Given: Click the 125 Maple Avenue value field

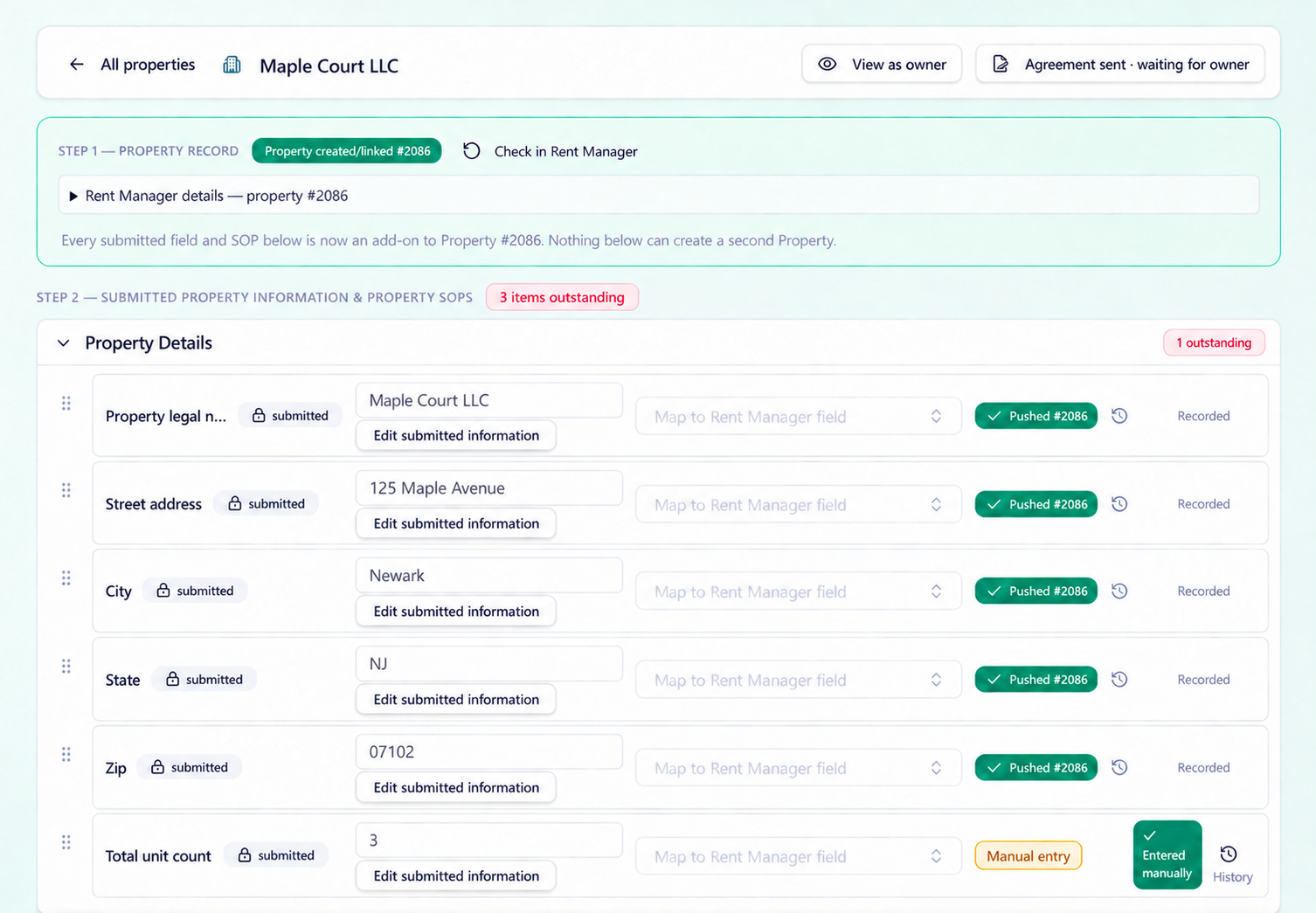Looking at the screenshot, I should 489,488.
